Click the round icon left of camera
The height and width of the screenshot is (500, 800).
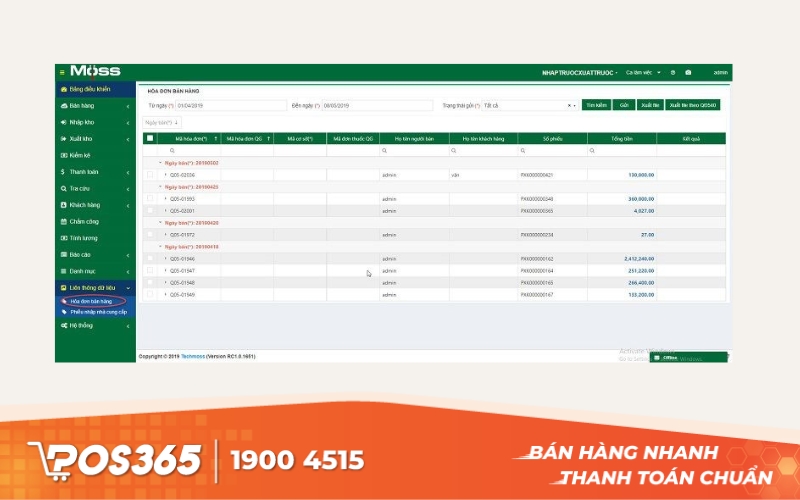click(673, 72)
